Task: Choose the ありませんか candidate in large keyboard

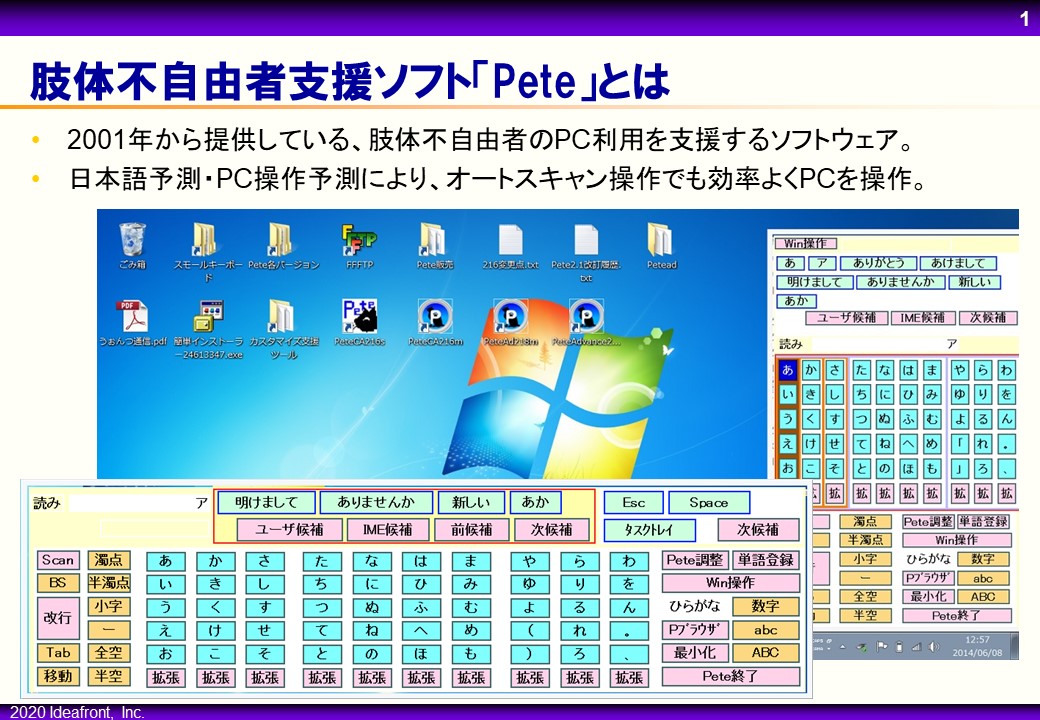Action: point(376,503)
